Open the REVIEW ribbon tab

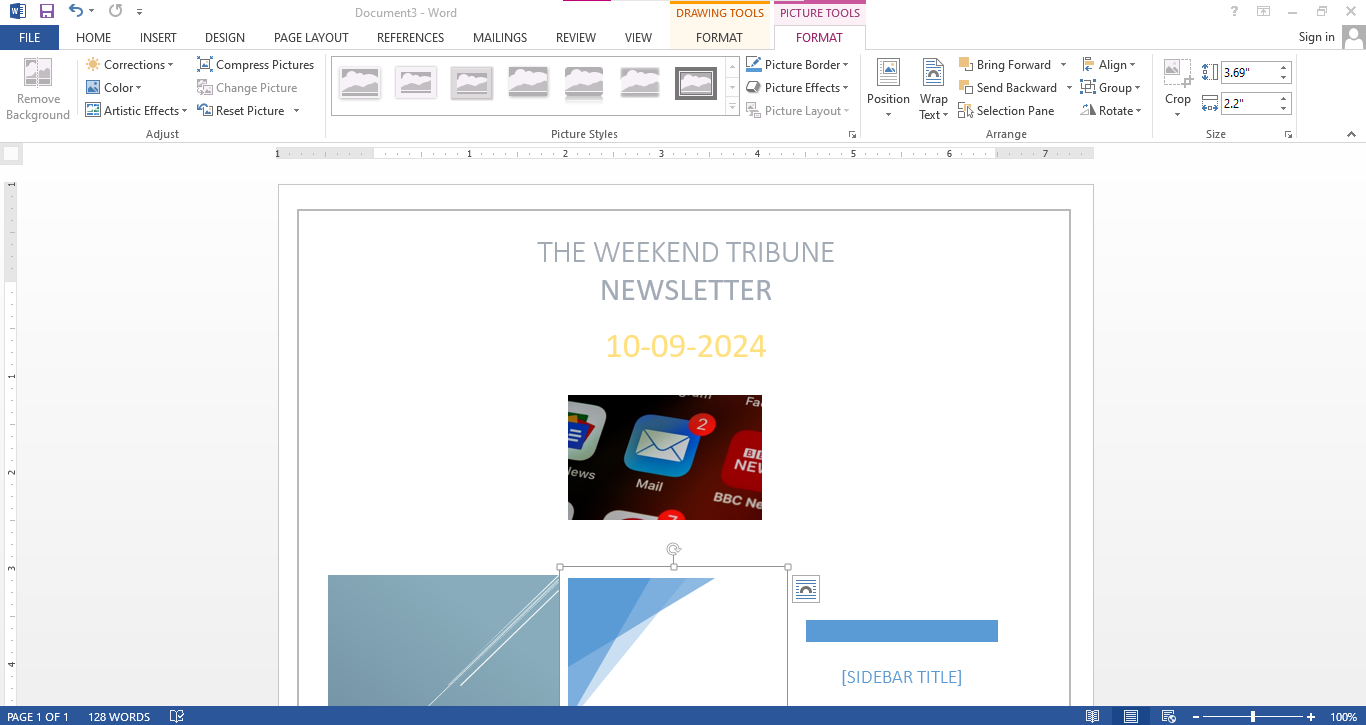click(x=575, y=37)
